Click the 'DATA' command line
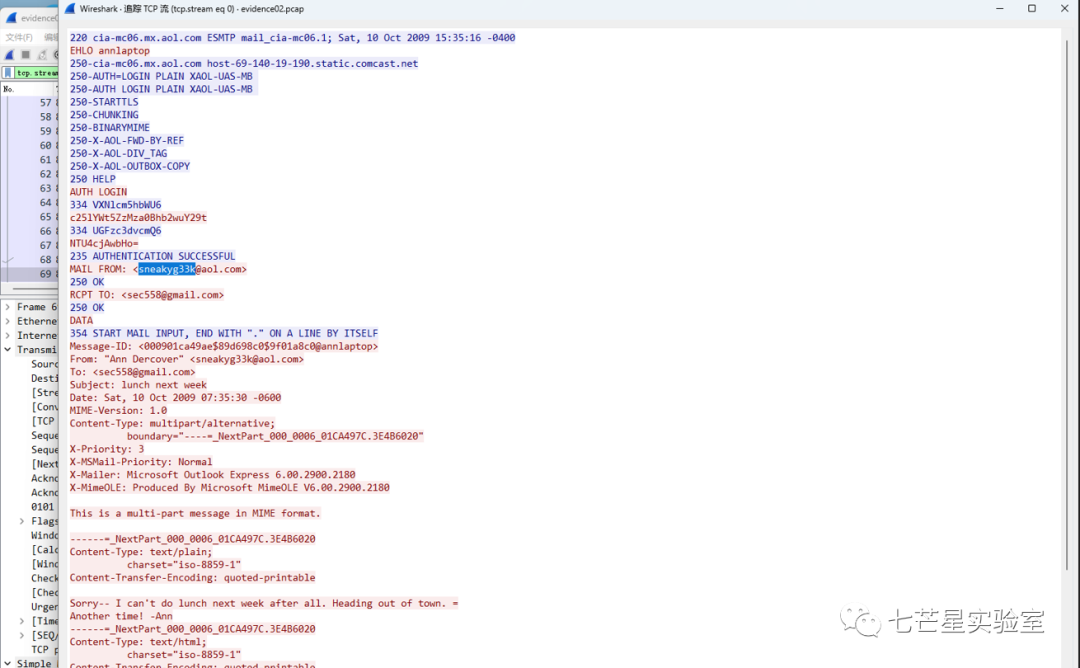Viewport: 1080px width, 668px height. (81, 320)
